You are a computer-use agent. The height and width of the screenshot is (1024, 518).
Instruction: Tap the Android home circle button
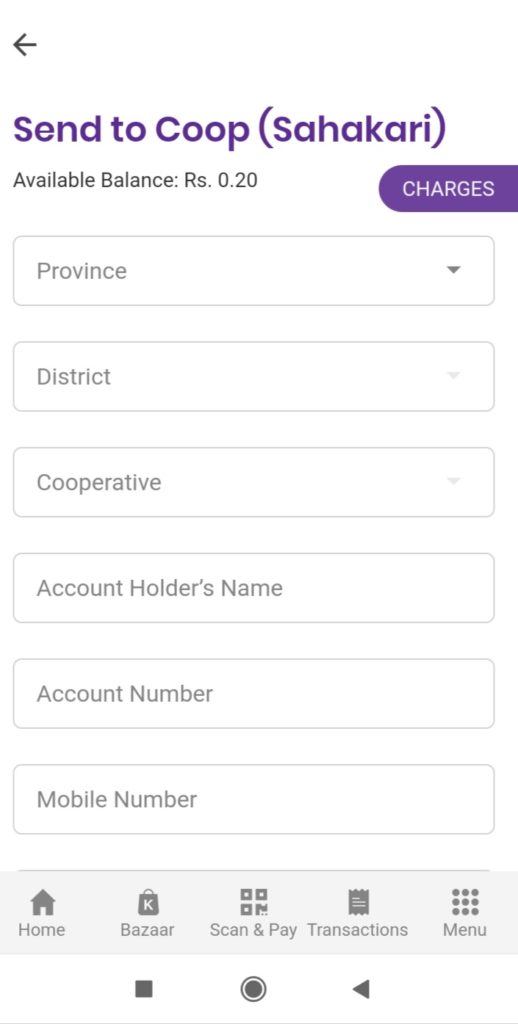[253, 989]
